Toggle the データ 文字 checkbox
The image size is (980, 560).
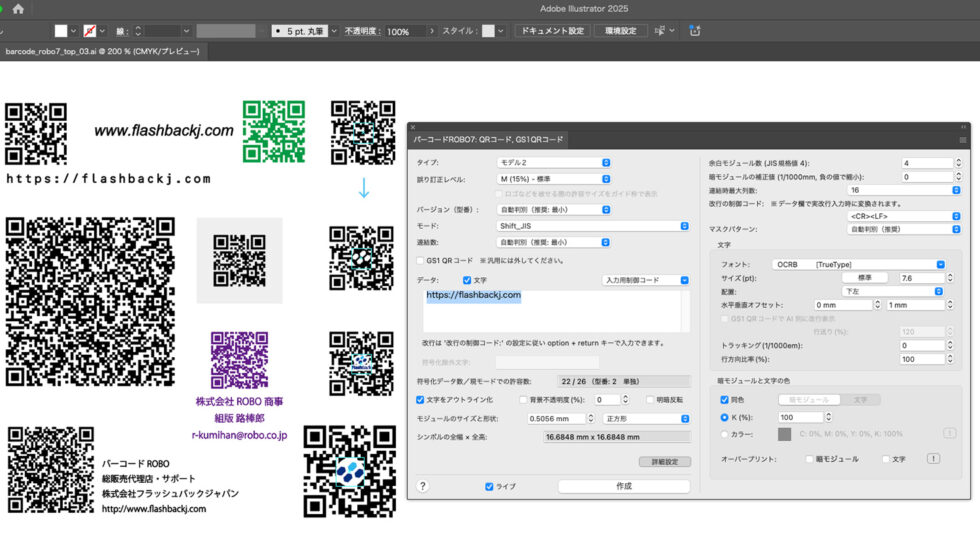pos(467,280)
